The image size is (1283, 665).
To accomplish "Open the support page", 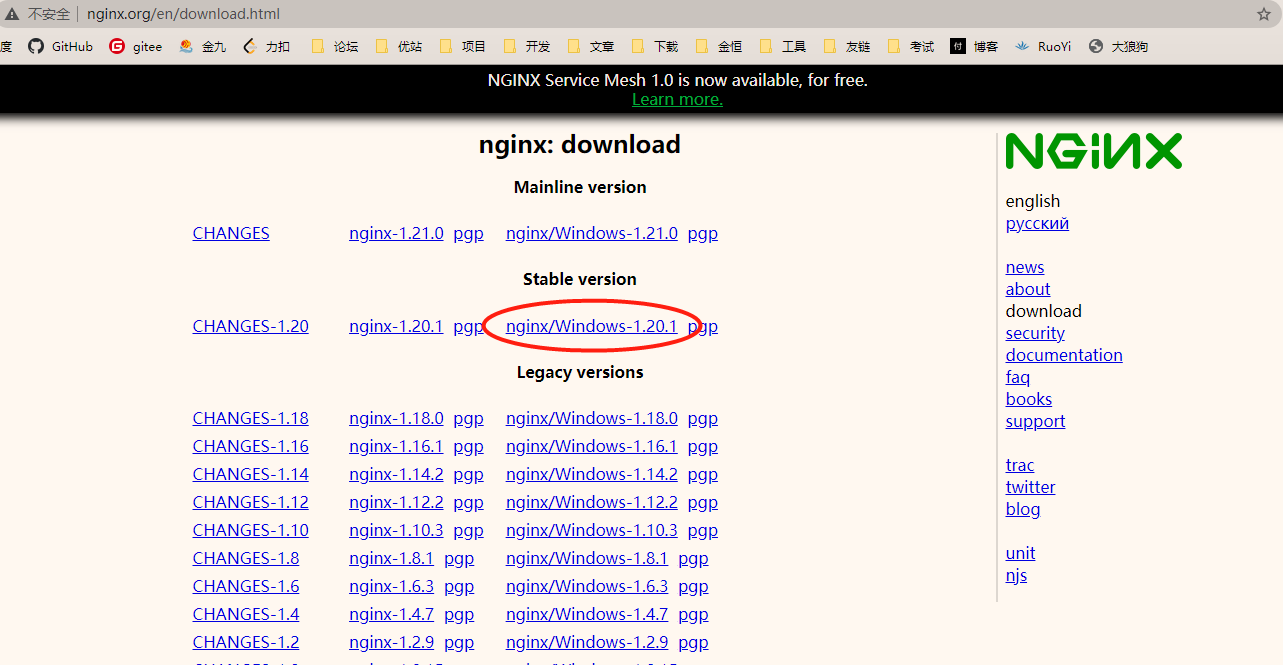I will point(1035,421).
